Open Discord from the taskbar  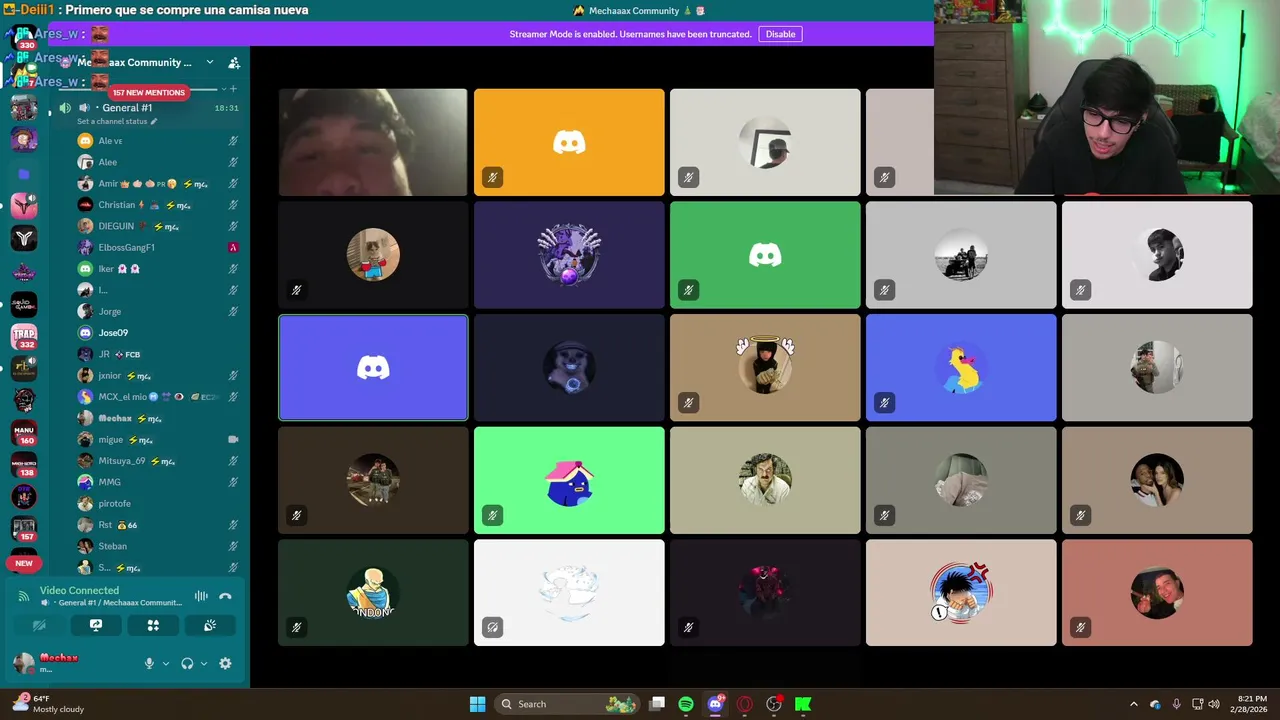[x=715, y=704]
